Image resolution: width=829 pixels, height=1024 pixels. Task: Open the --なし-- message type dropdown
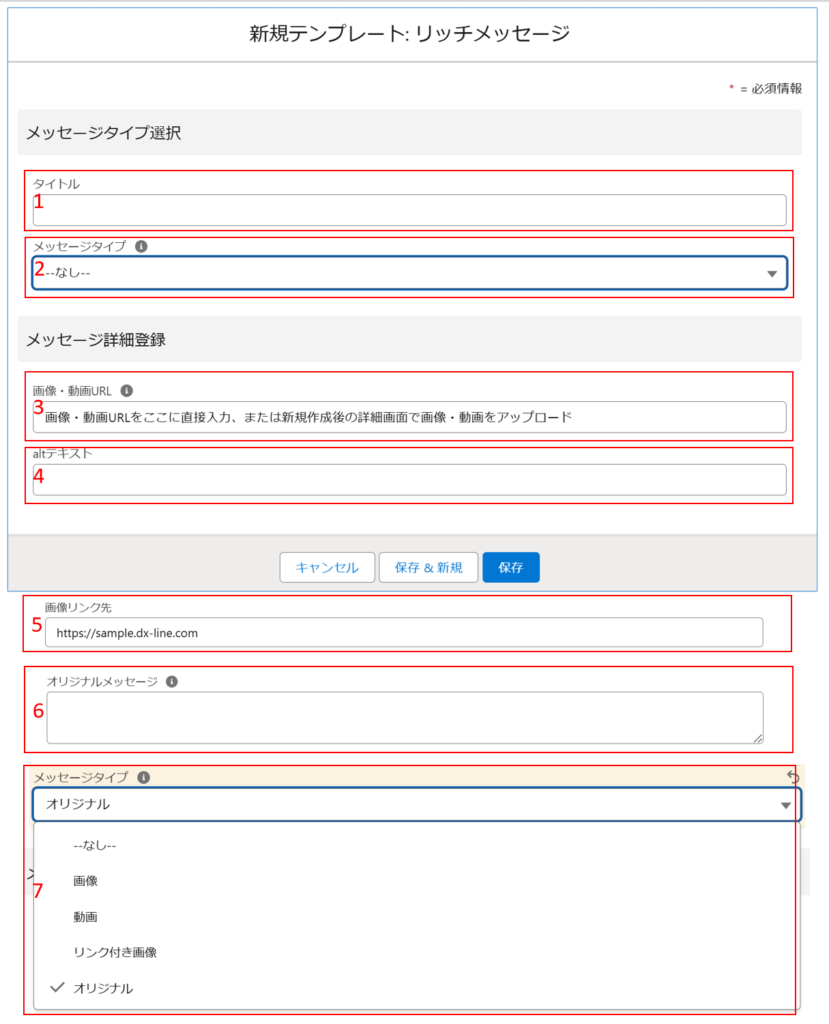pyautogui.click(x=409, y=273)
